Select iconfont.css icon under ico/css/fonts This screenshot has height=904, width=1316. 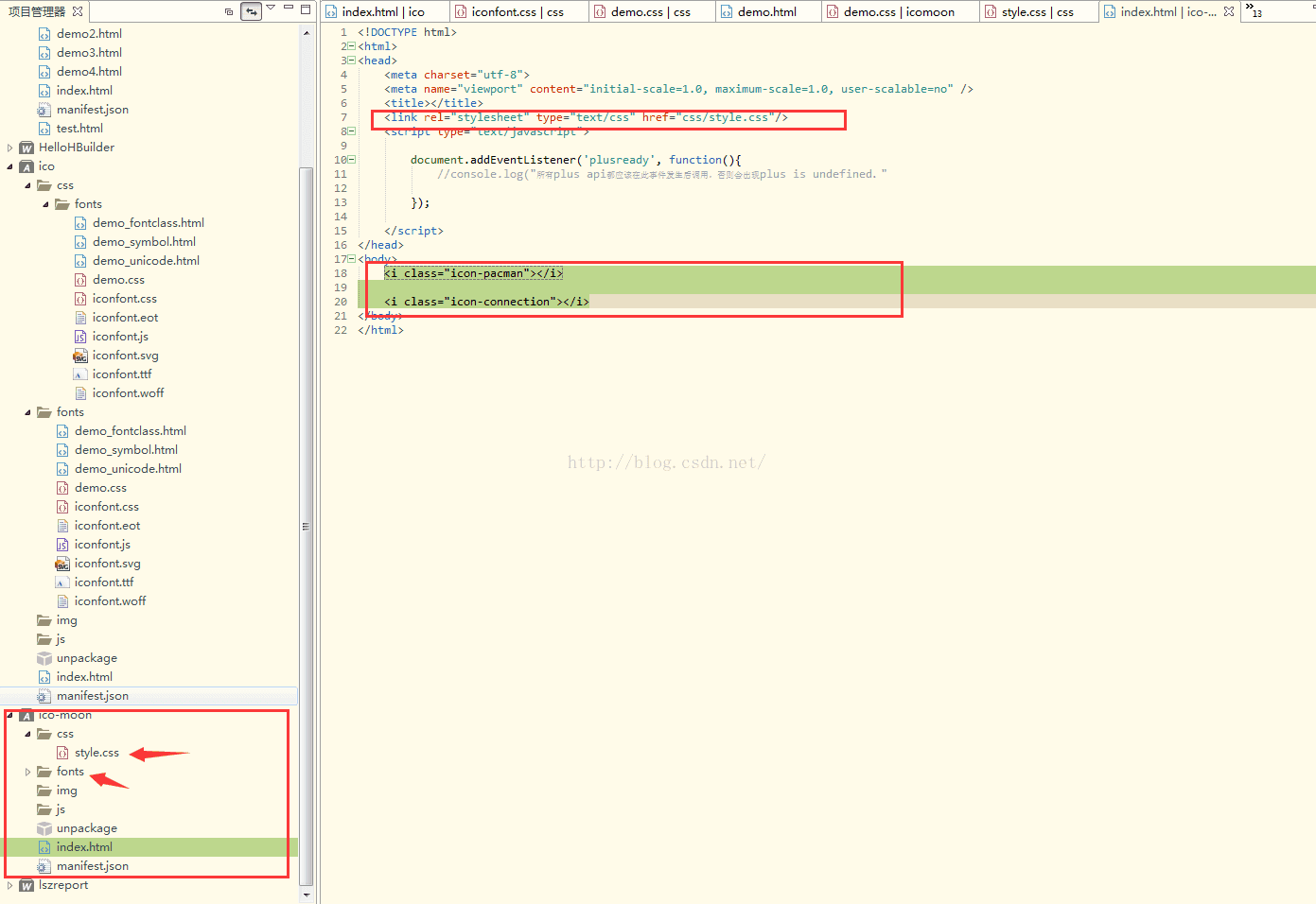pos(80,299)
